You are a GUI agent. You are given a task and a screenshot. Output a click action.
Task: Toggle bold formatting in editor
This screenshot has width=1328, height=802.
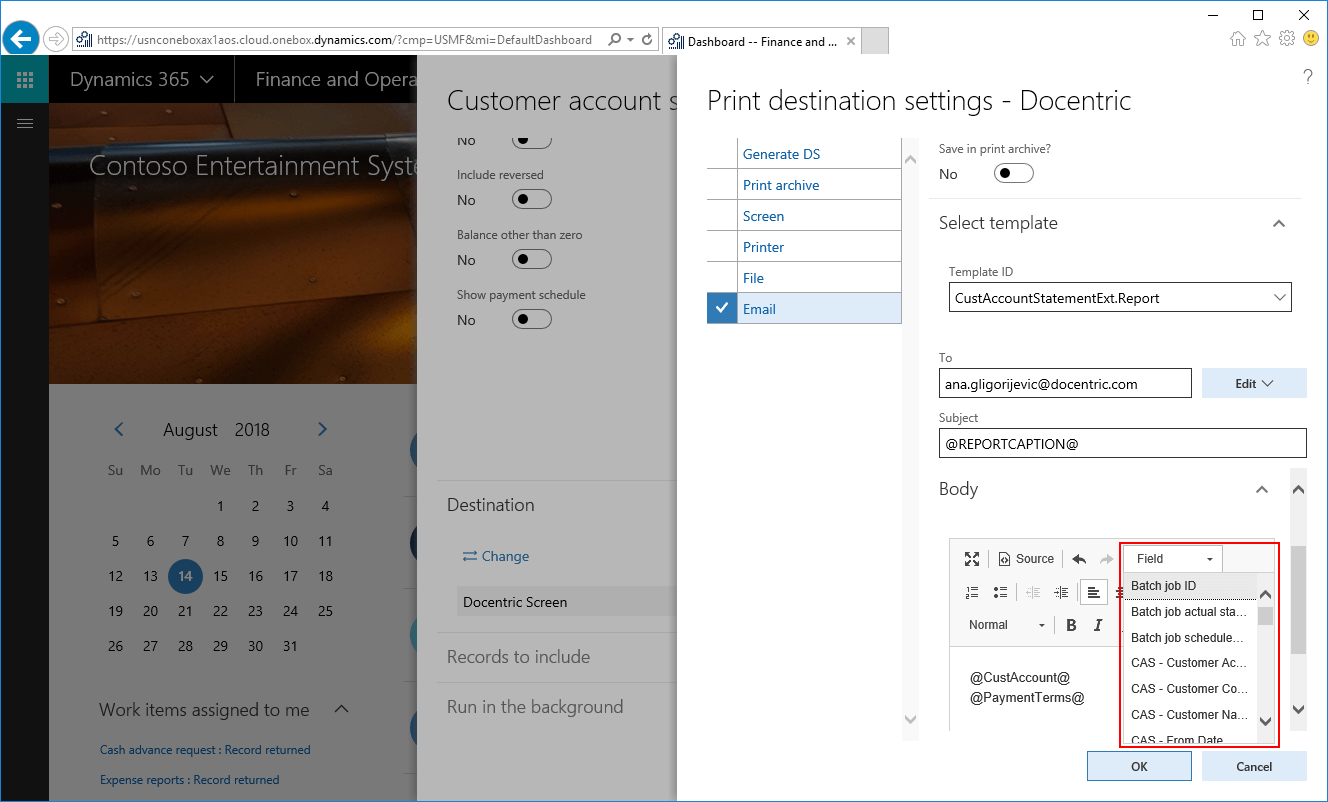(x=1071, y=625)
